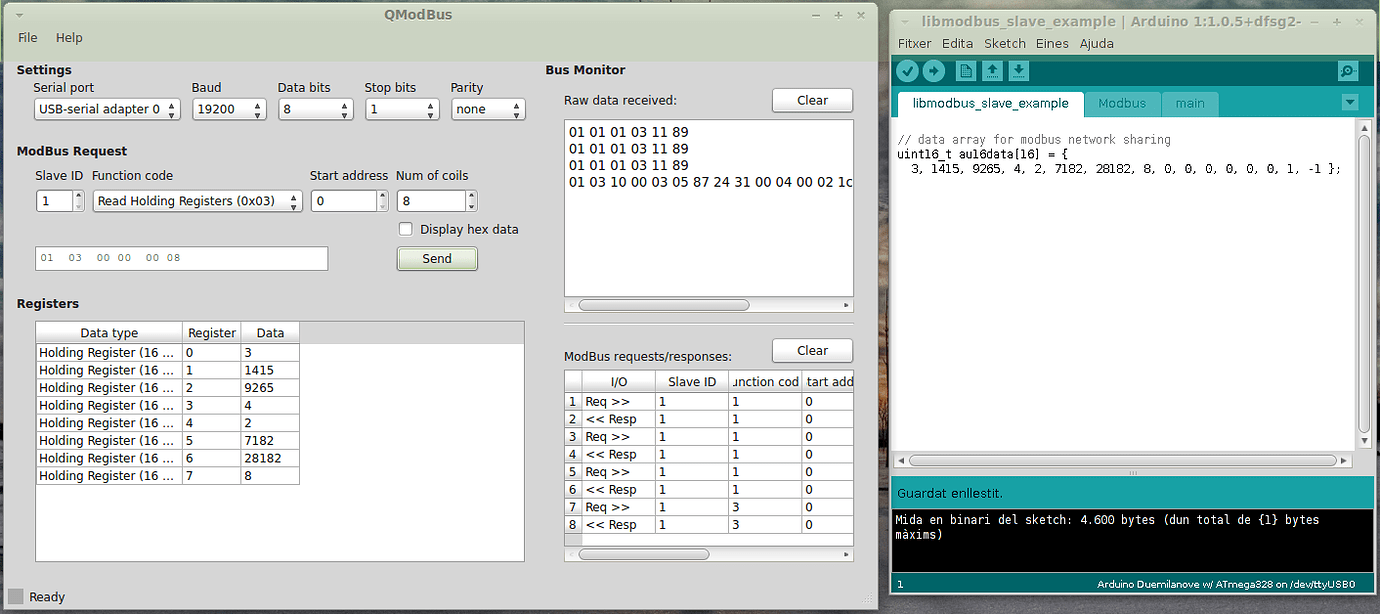The height and width of the screenshot is (614, 1380).
Task: Click the Verify sketch icon
Action: (x=908, y=71)
